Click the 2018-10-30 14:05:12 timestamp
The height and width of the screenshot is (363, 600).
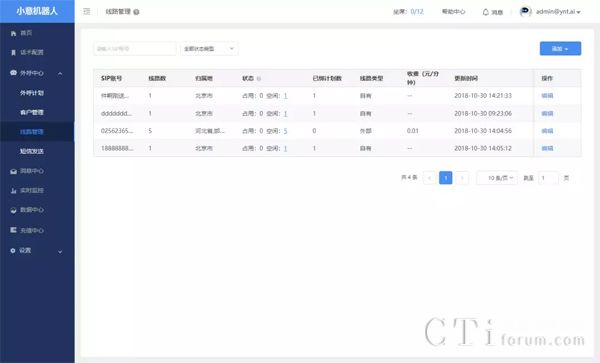[x=483, y=148]
